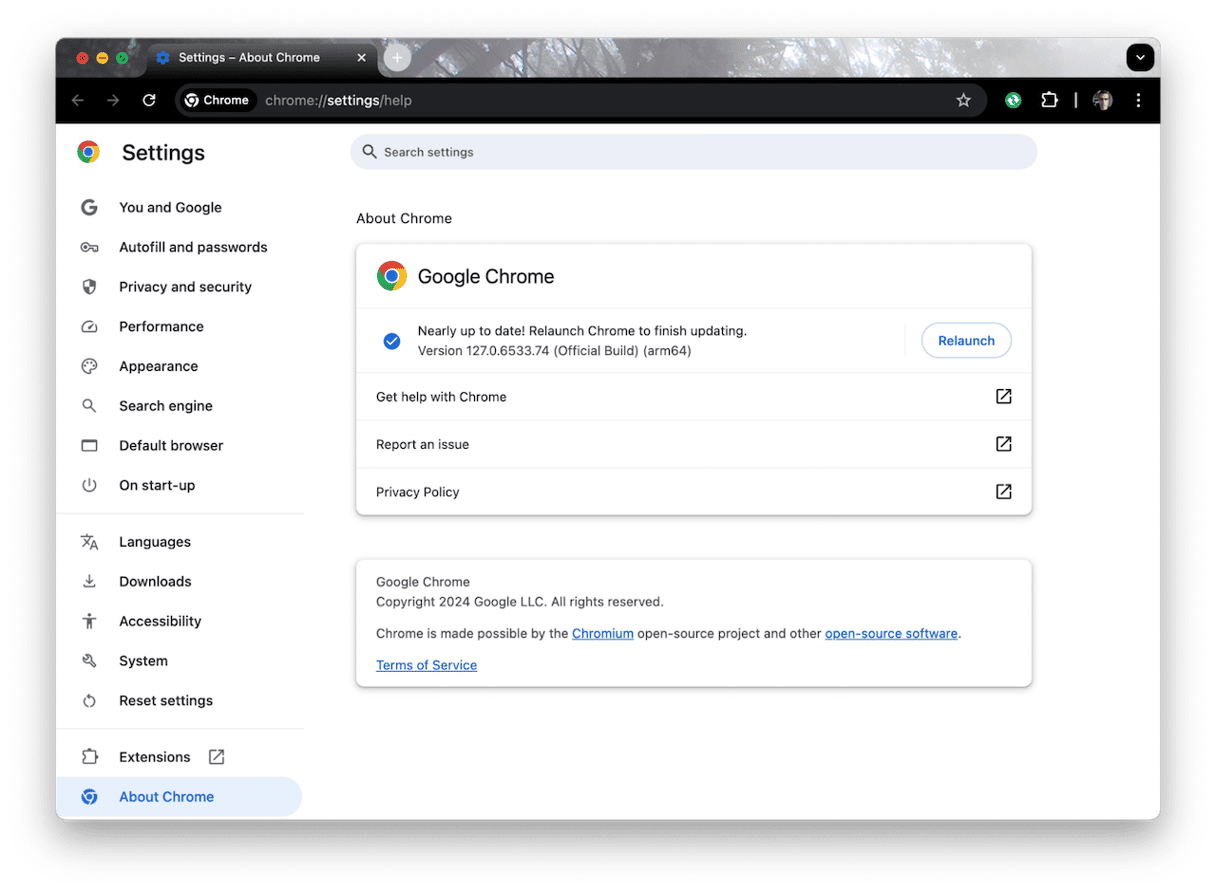Expand the tab search dropdown arrow
The height and width of the screenshot is (893, 1216).
[1140, 58]
